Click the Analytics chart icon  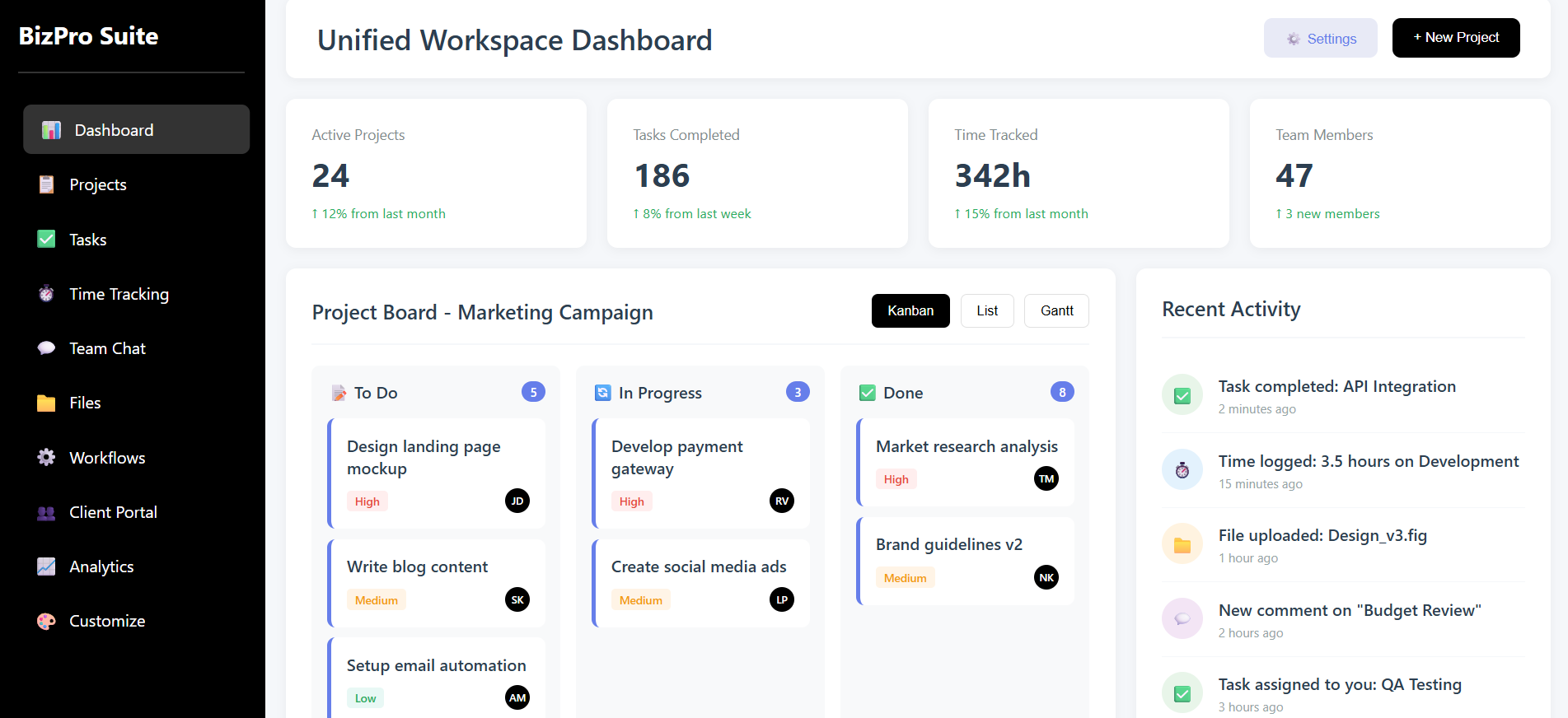point(46,566)
